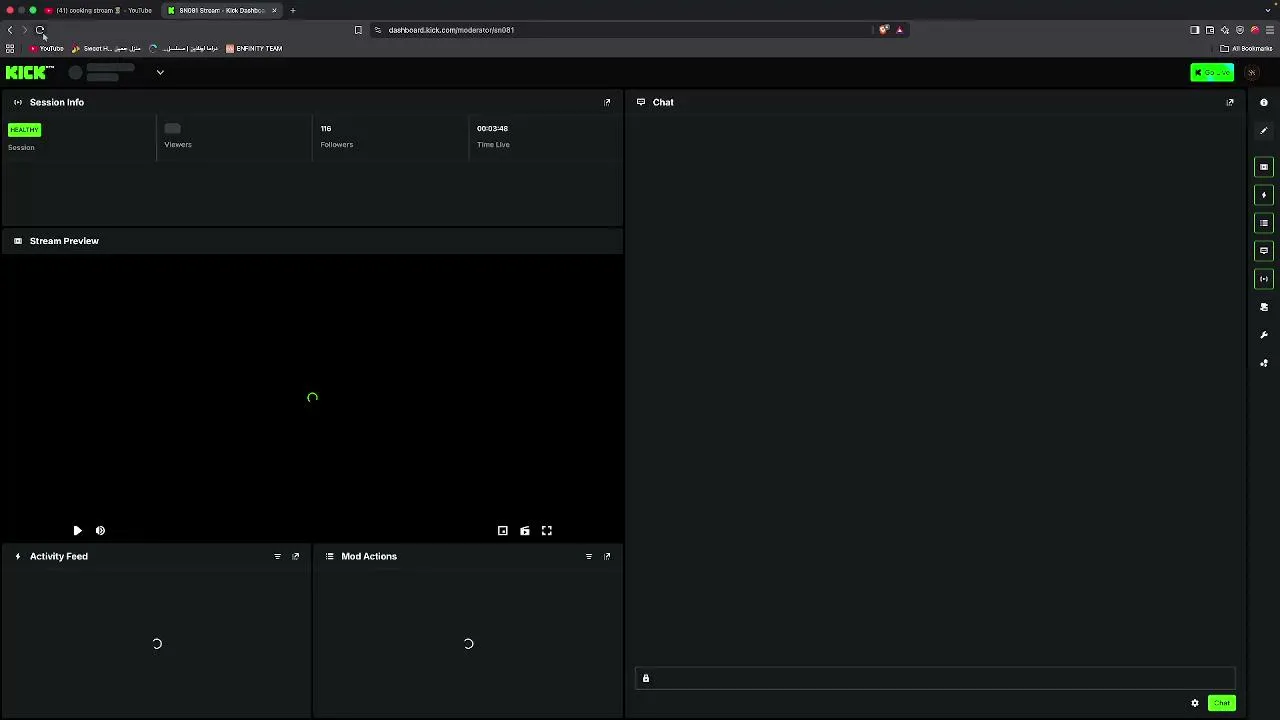Bookmark this page icon in address bar
The image size is (1280, 720).
pyautogui.click(x=358, y=30)
